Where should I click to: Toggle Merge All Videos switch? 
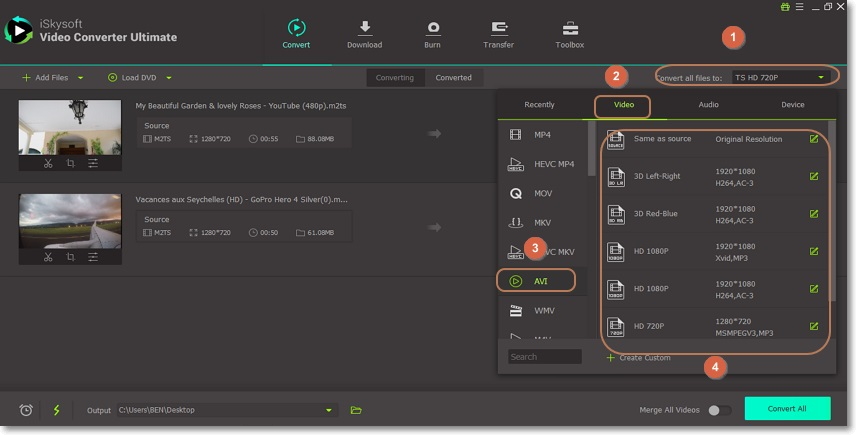tap(718, 410)
